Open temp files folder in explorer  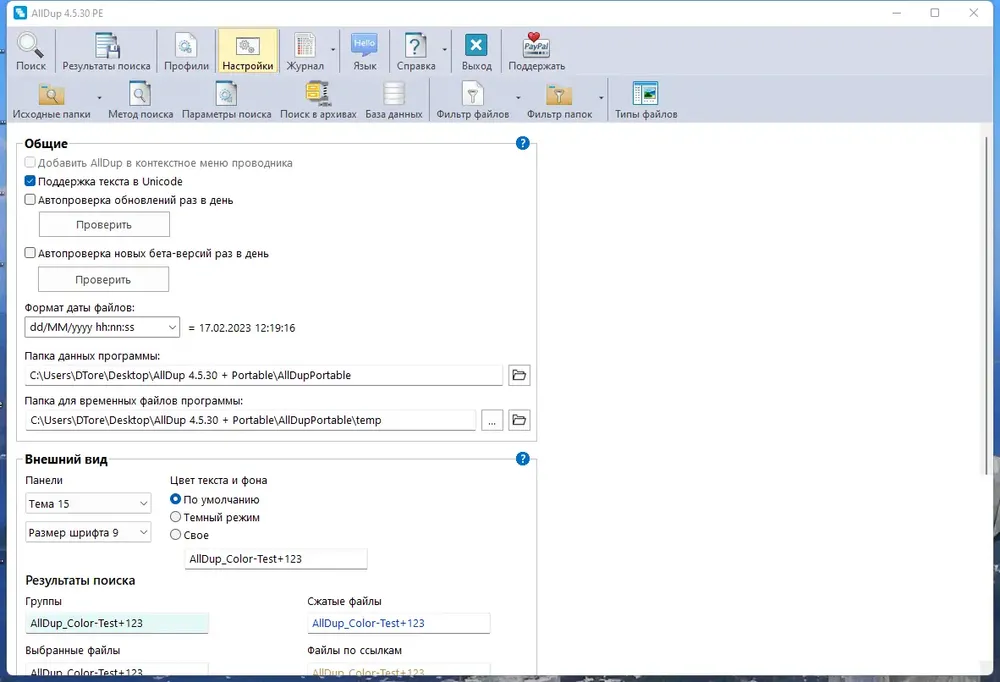[x=519, y=420]
